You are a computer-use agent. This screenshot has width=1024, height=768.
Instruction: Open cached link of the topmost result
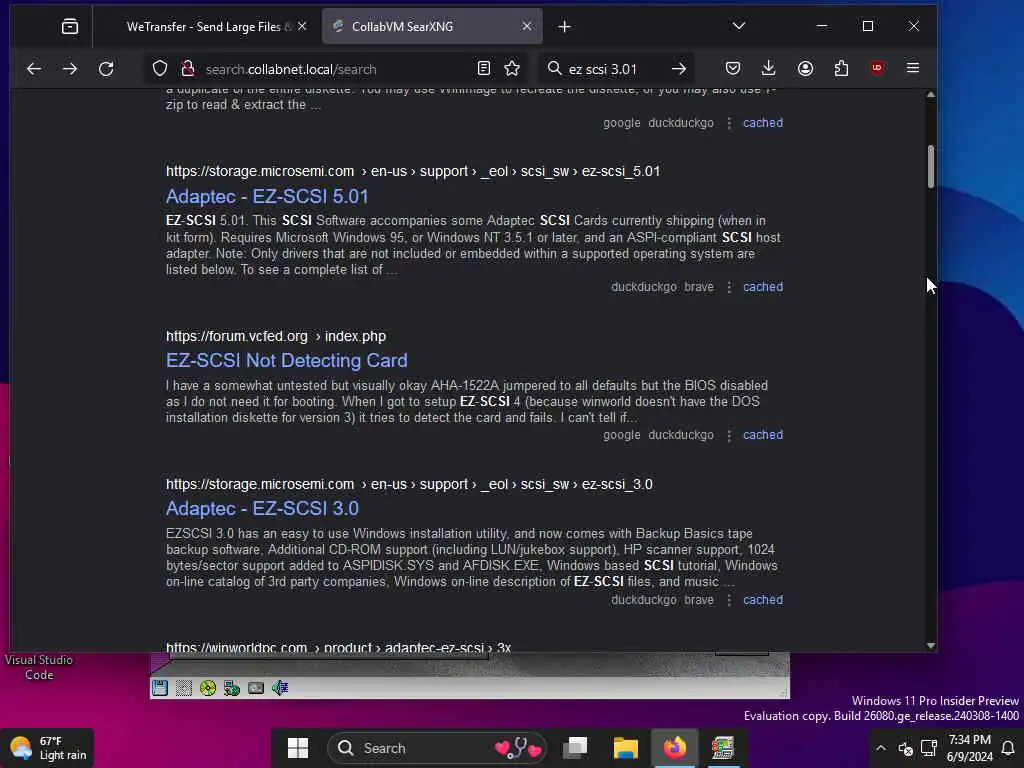pos(763,123)
